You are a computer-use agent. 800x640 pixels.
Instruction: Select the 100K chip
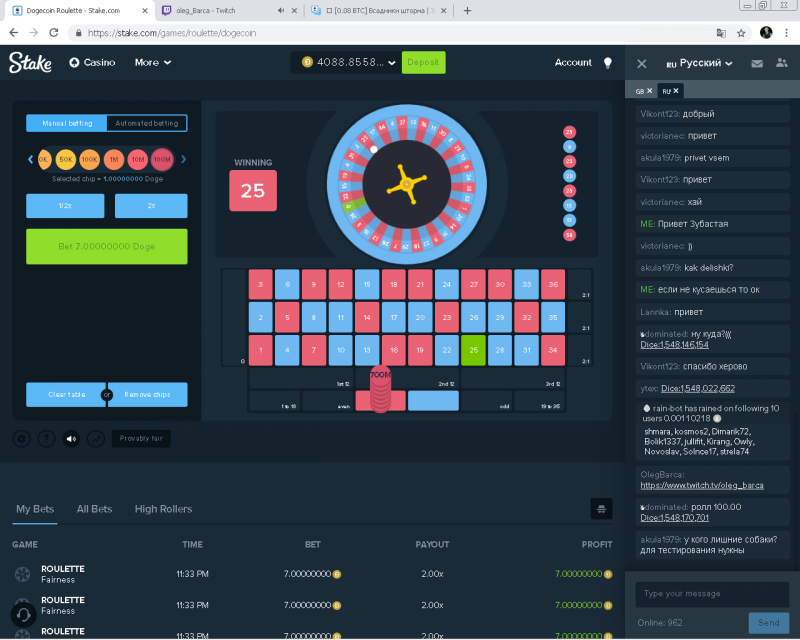pyautogui.click(x=90, y=159)
